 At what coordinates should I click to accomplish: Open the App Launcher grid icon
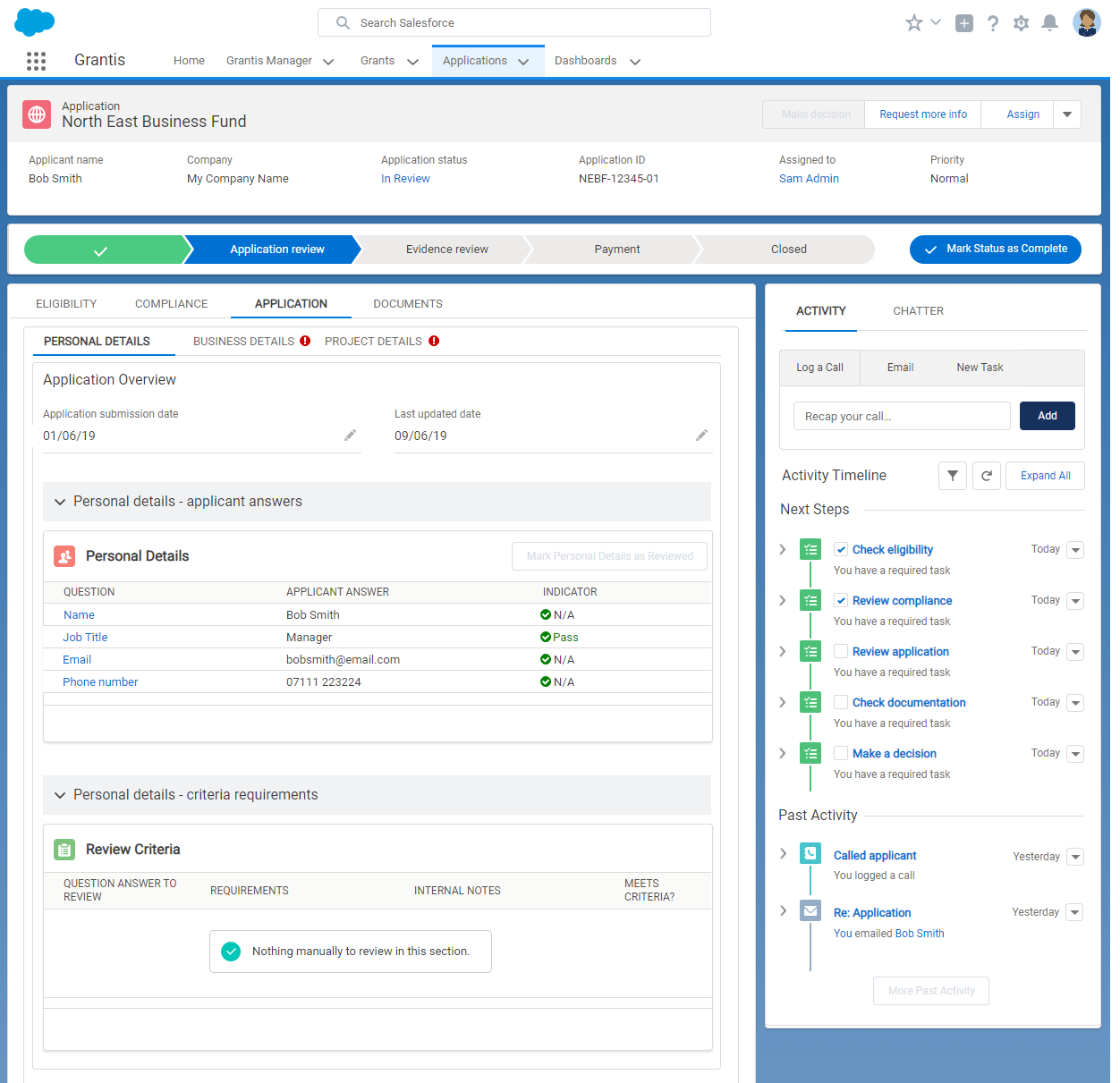(x=36, y=61)
